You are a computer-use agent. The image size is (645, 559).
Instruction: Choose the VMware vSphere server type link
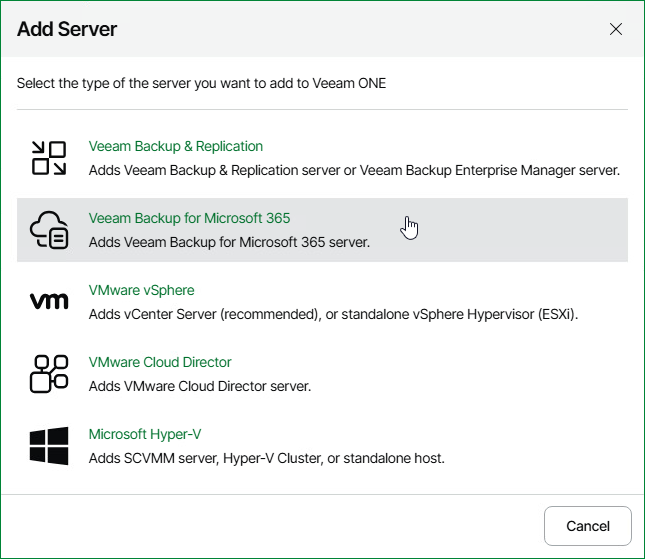(142, 290)
